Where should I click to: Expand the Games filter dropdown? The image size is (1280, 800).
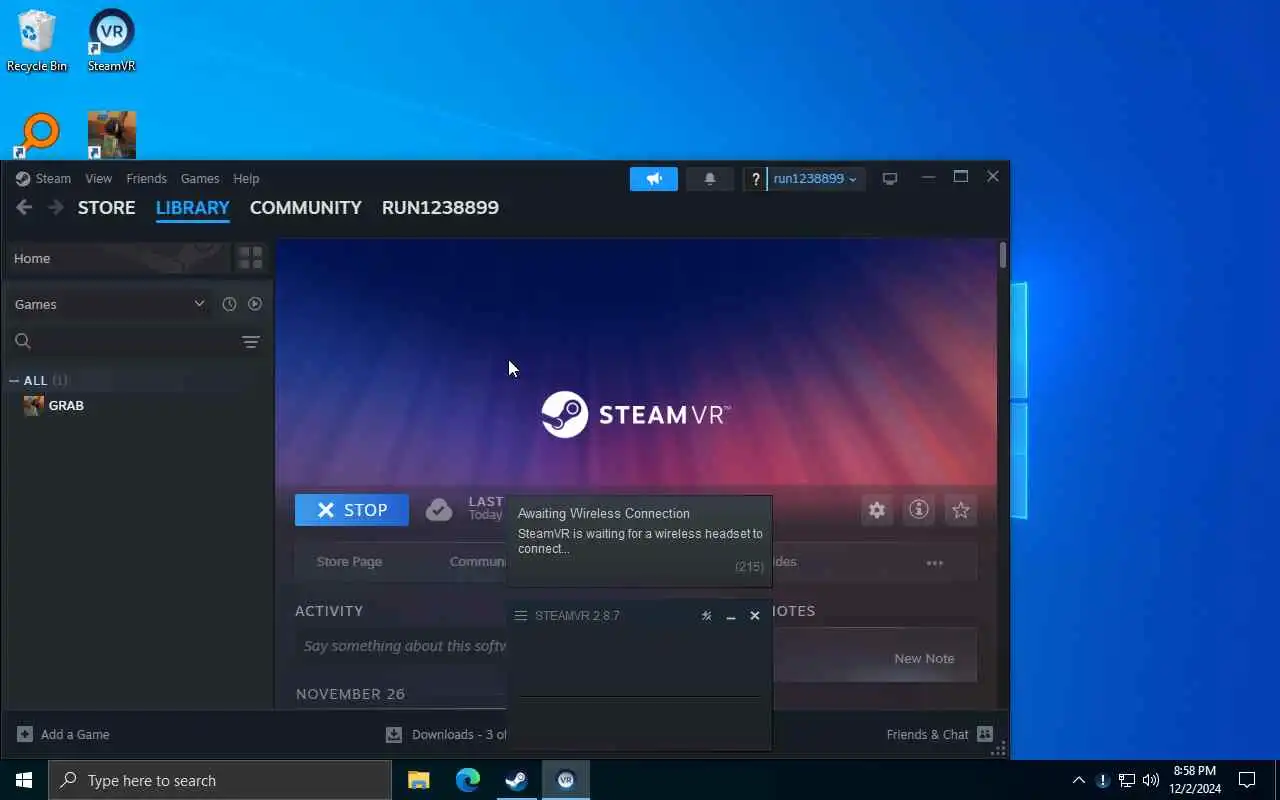click(110, 304)
